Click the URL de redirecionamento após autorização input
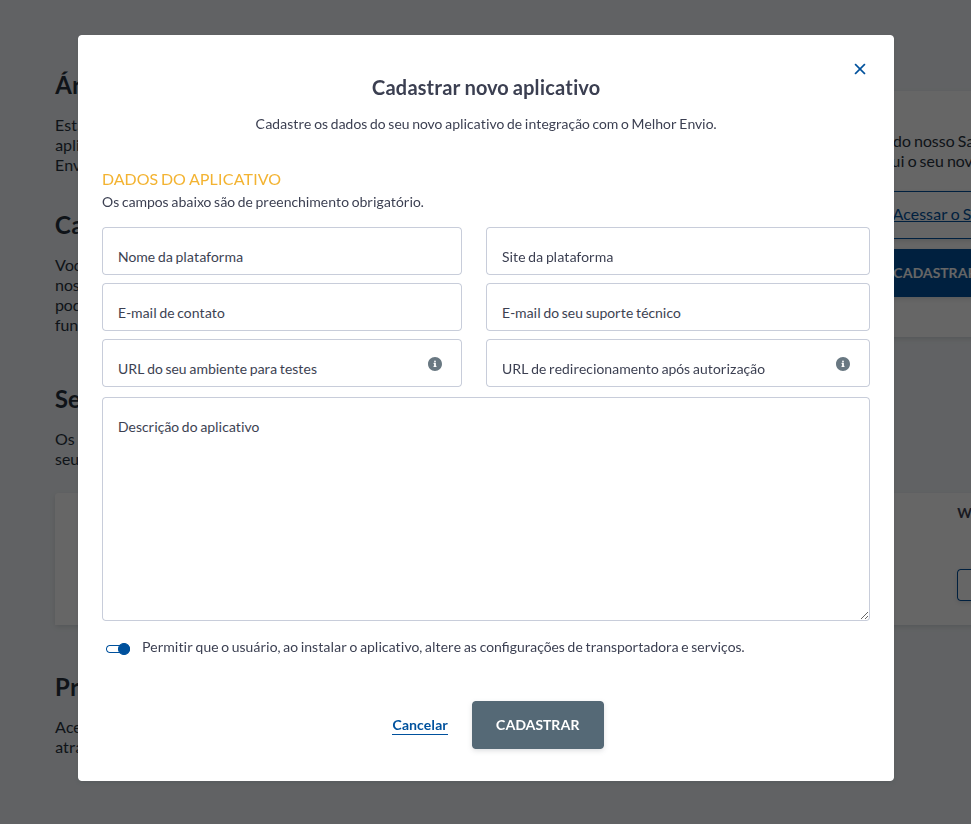Viewport: 971px width, 824px height. point(660,363)
